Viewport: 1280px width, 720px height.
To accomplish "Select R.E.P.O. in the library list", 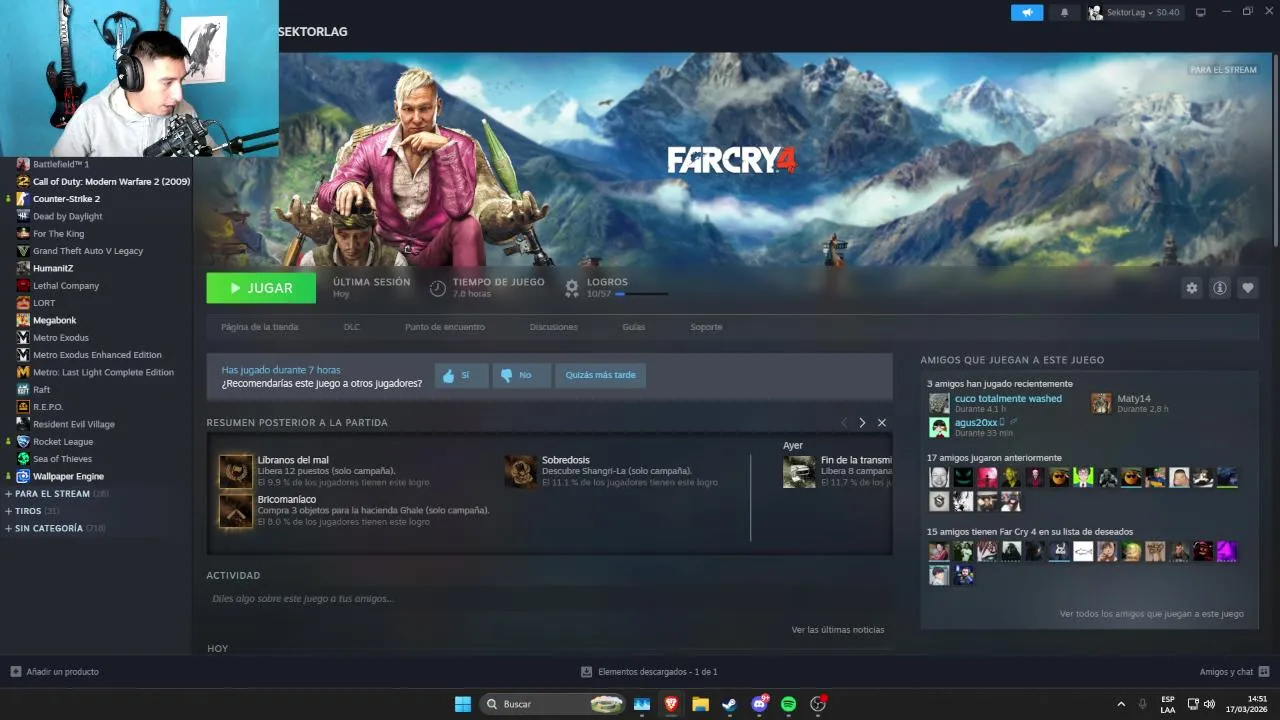I will coord(48,407).
